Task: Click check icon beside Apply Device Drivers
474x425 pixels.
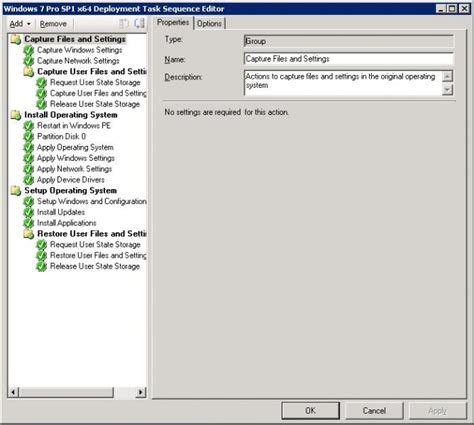Action: pyautogui.click(x=29, y=180)
